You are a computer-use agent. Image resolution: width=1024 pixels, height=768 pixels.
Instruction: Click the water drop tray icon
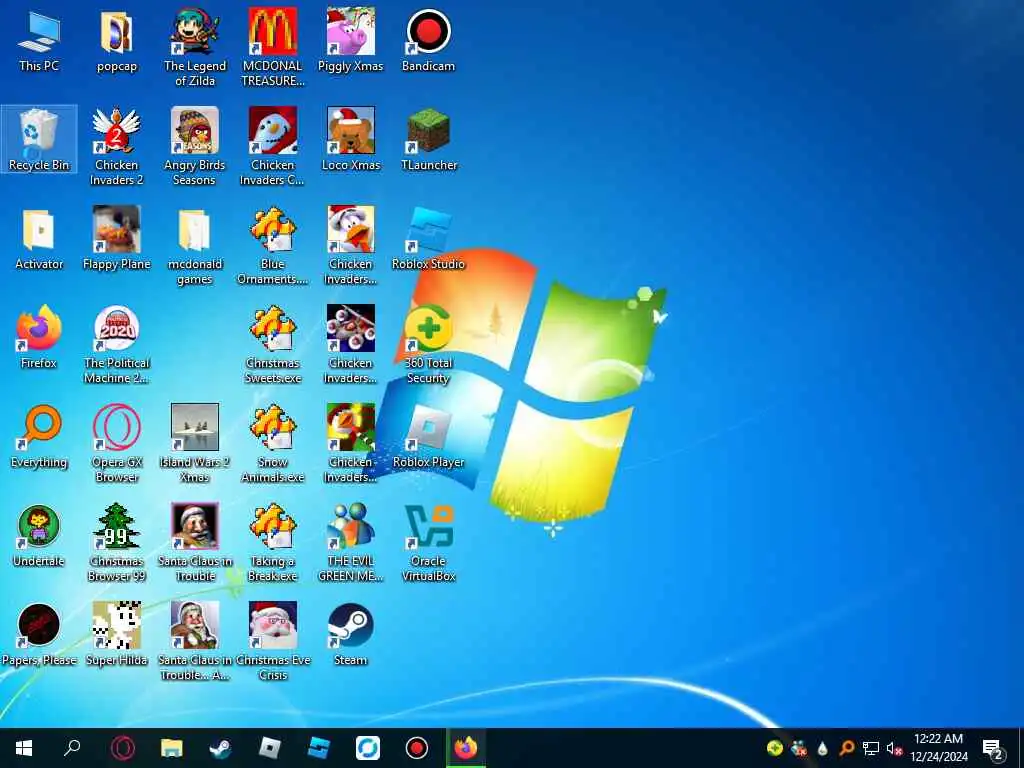(x=822, y=748)
